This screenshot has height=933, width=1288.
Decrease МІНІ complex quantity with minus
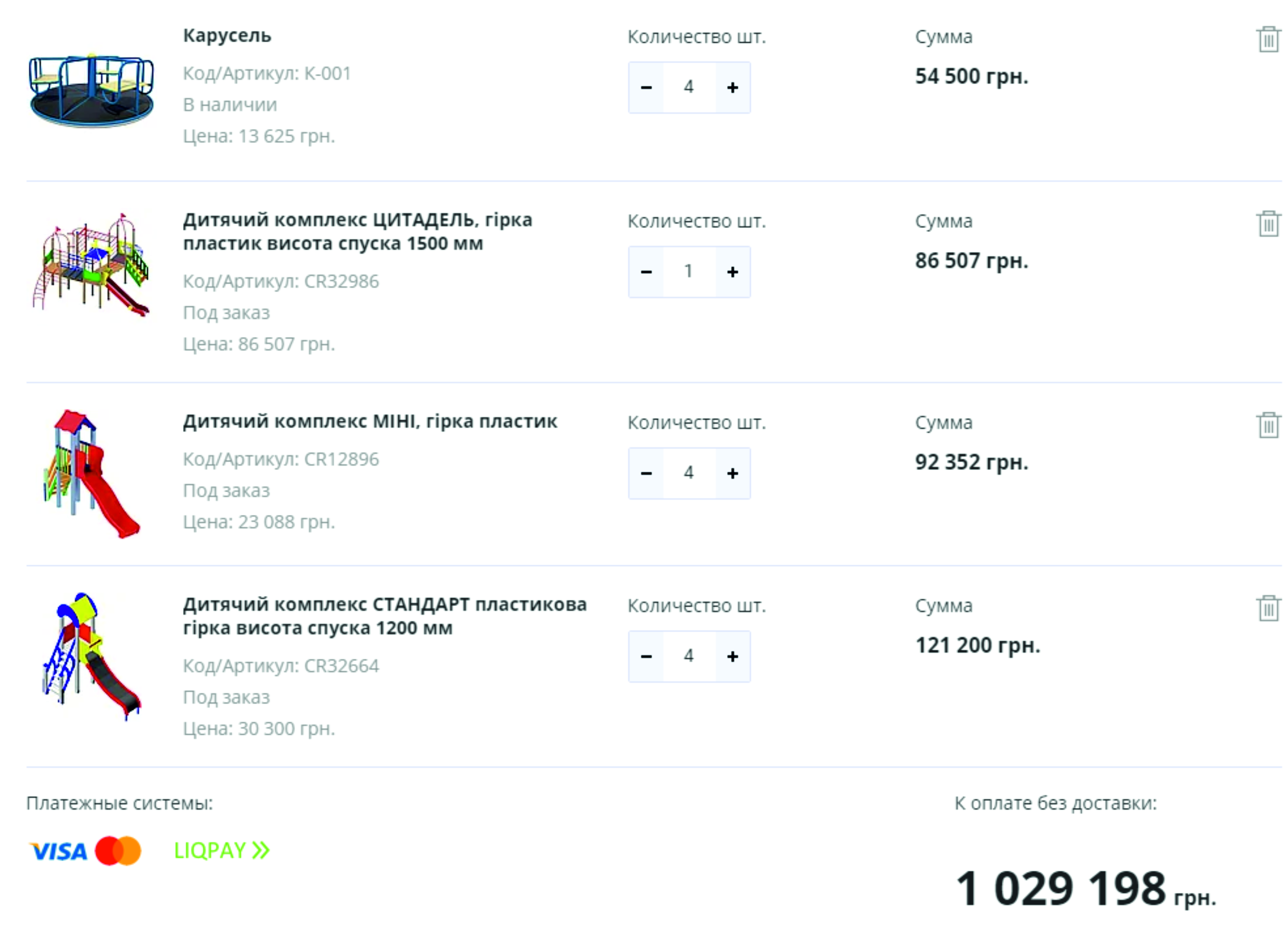coord(646,473)
